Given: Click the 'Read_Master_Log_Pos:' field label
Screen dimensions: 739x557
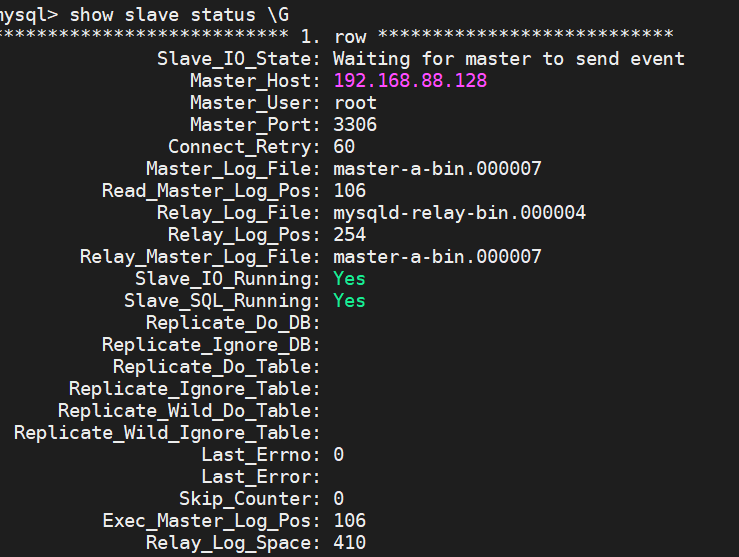Looking at the screenshot, I should tap(211, 191).
